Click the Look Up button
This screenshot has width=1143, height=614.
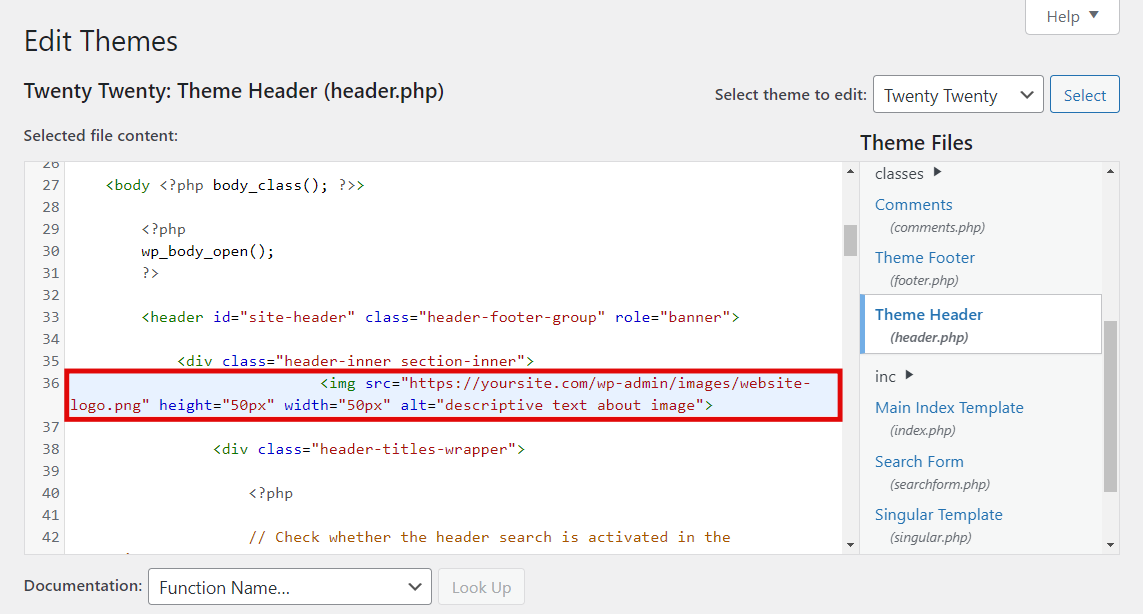pos(481,587)
